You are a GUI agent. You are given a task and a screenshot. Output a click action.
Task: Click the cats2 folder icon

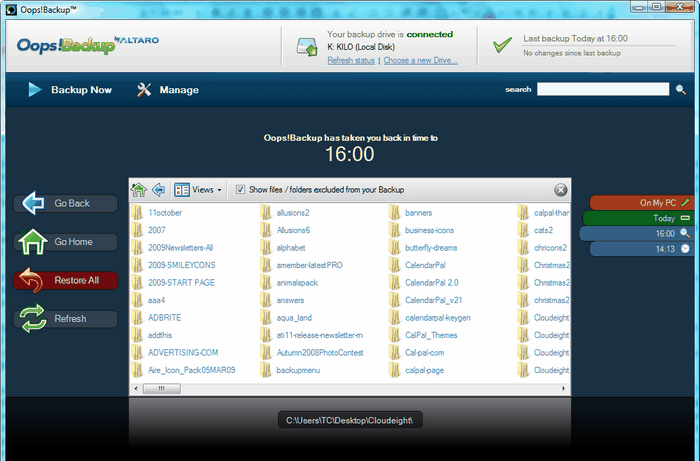click(523, 230)
